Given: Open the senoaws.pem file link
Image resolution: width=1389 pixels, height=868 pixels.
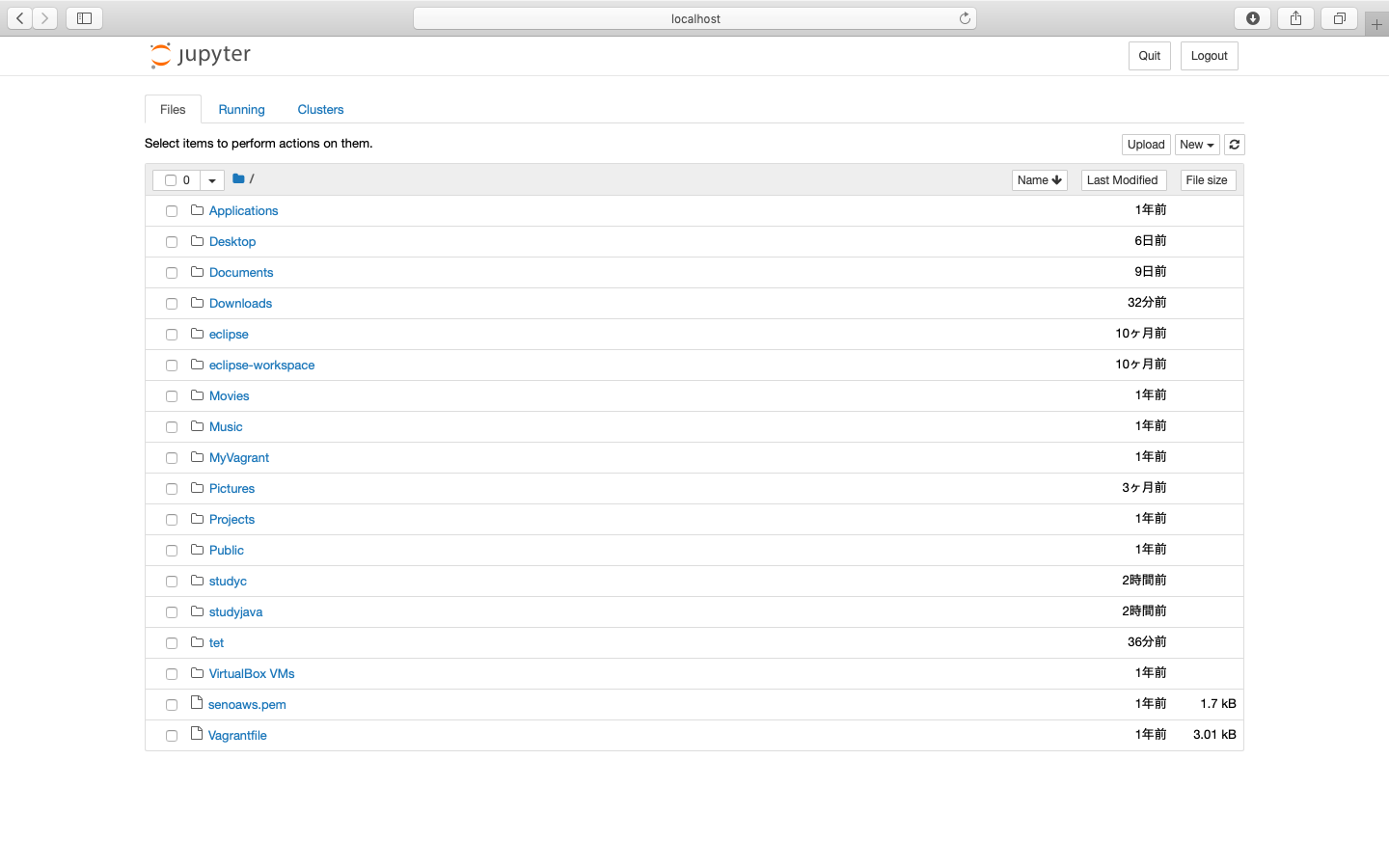Looking at the screenshot, I should click(247, 705).
